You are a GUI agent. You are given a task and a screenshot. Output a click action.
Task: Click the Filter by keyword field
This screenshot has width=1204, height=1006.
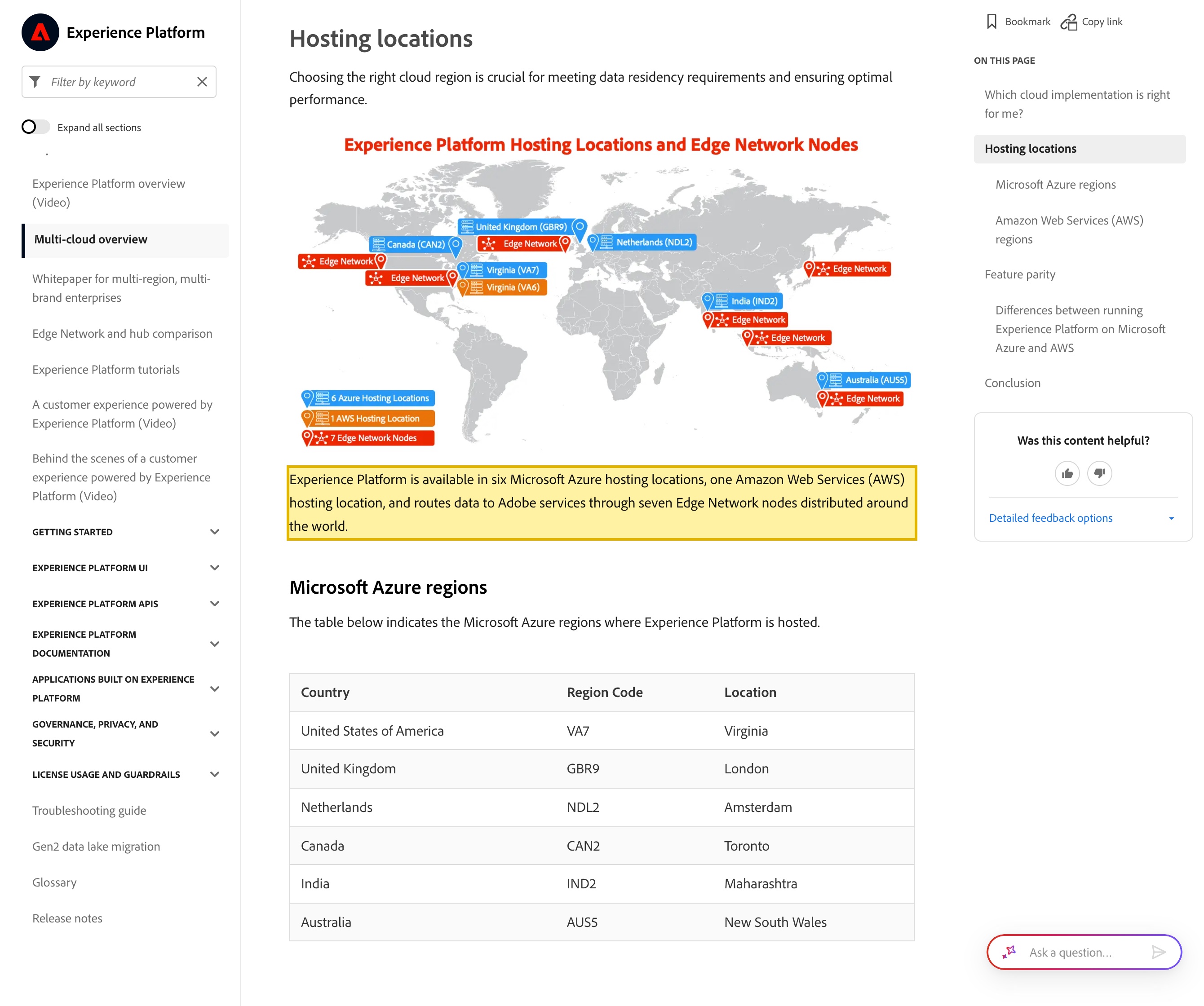tap(119, 82)
